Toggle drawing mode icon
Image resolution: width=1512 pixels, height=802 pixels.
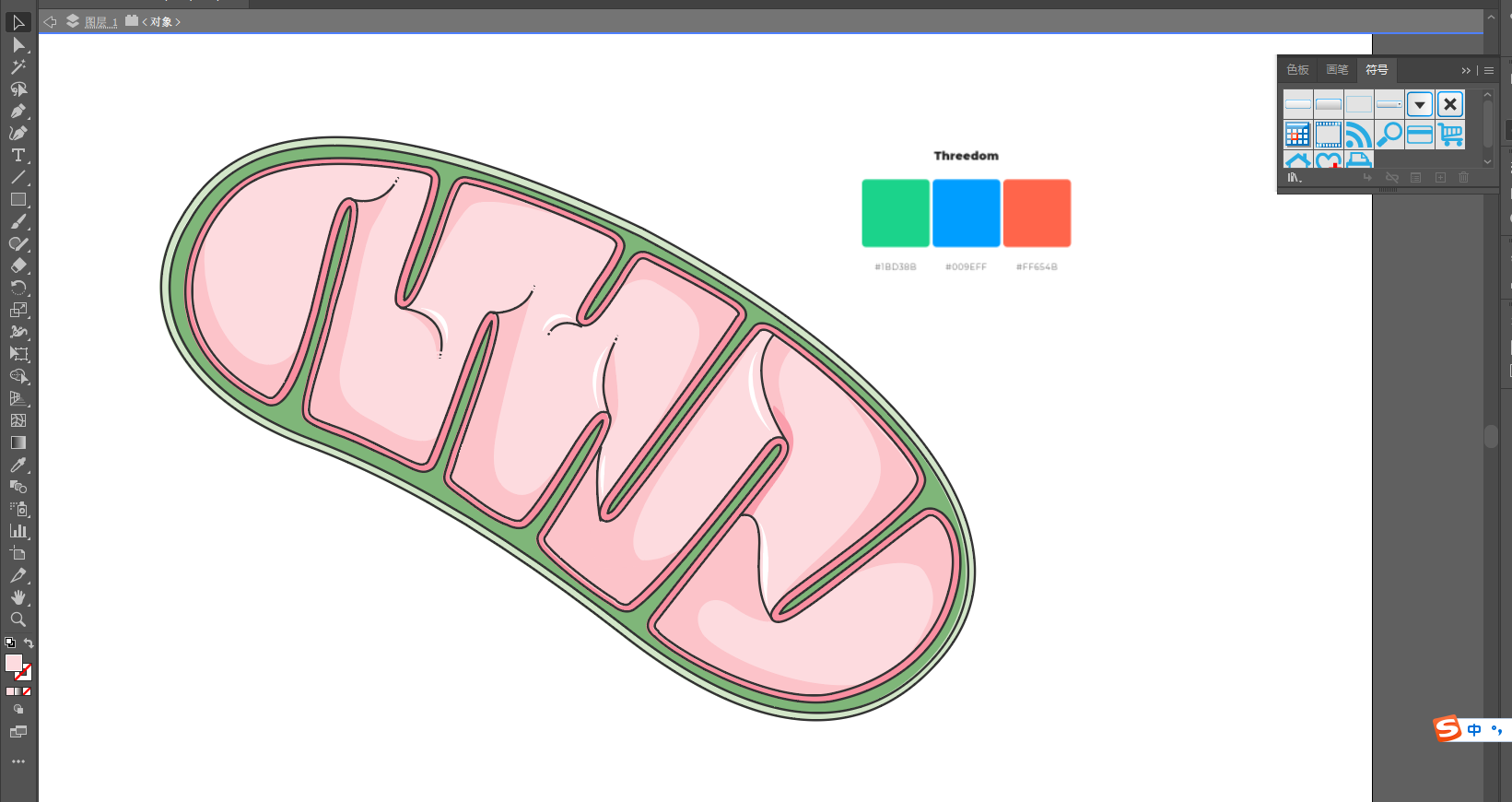(18, 709)
